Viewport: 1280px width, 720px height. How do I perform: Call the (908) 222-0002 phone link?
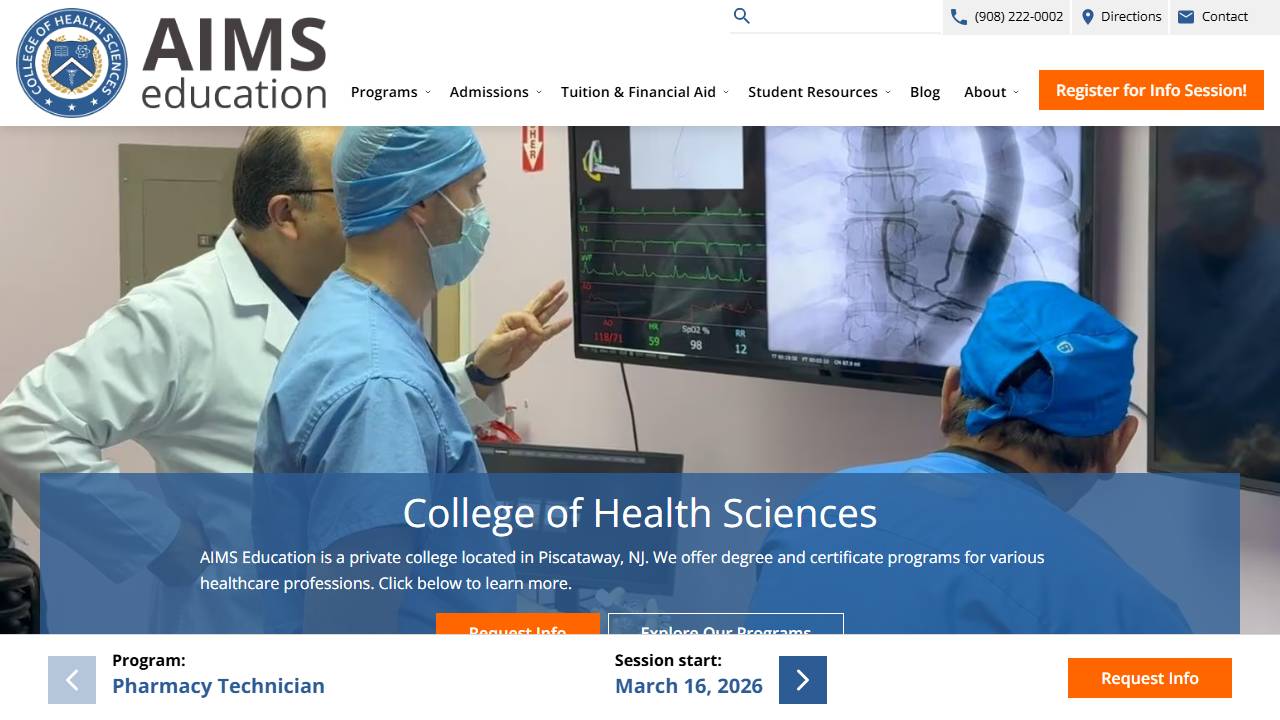click(1018, 17)
